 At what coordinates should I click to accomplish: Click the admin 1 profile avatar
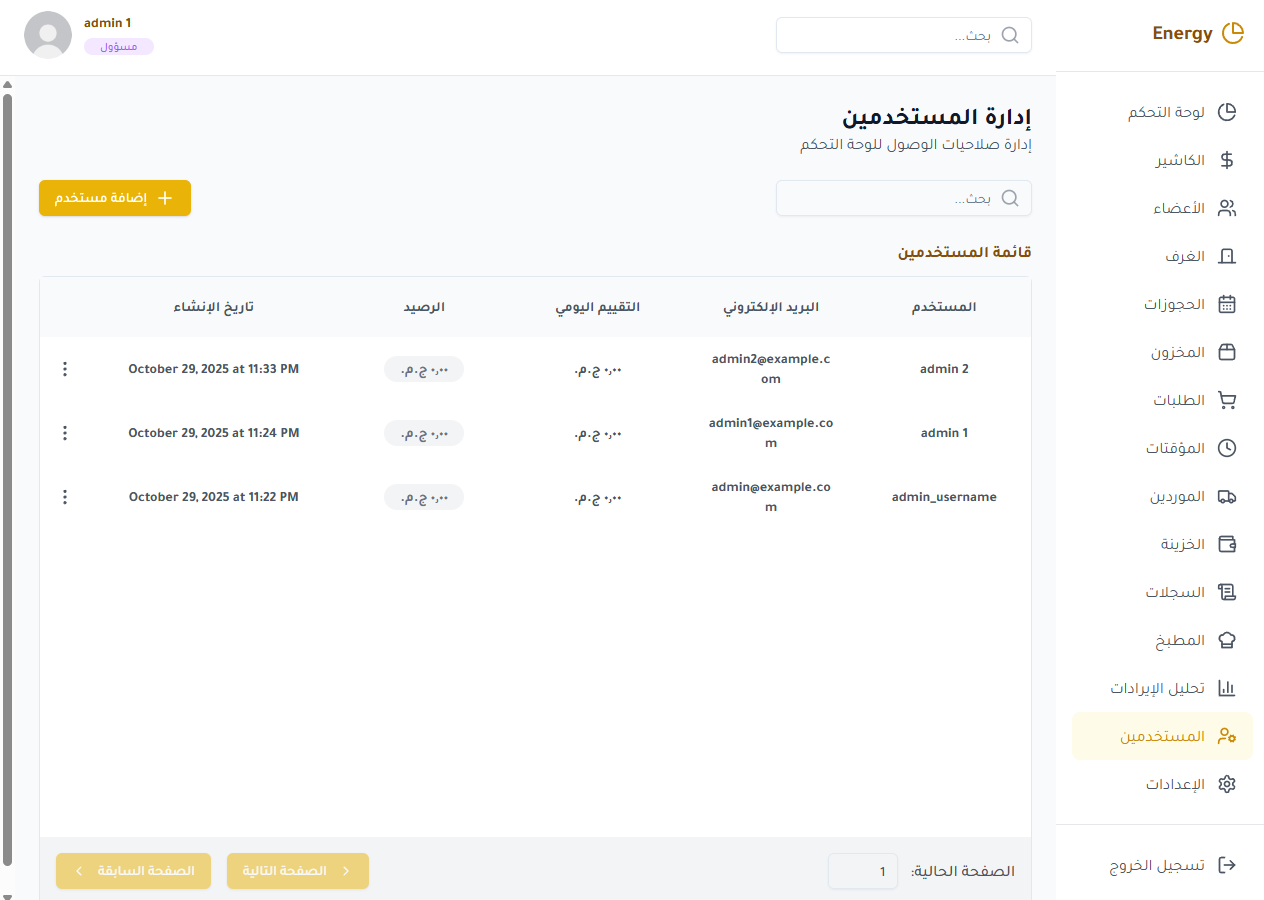[x=47, y=35]
